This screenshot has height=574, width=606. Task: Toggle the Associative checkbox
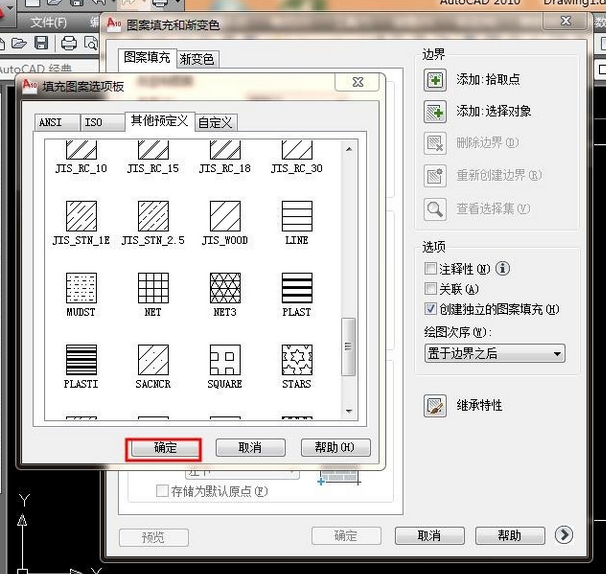(x=431, y=289)
